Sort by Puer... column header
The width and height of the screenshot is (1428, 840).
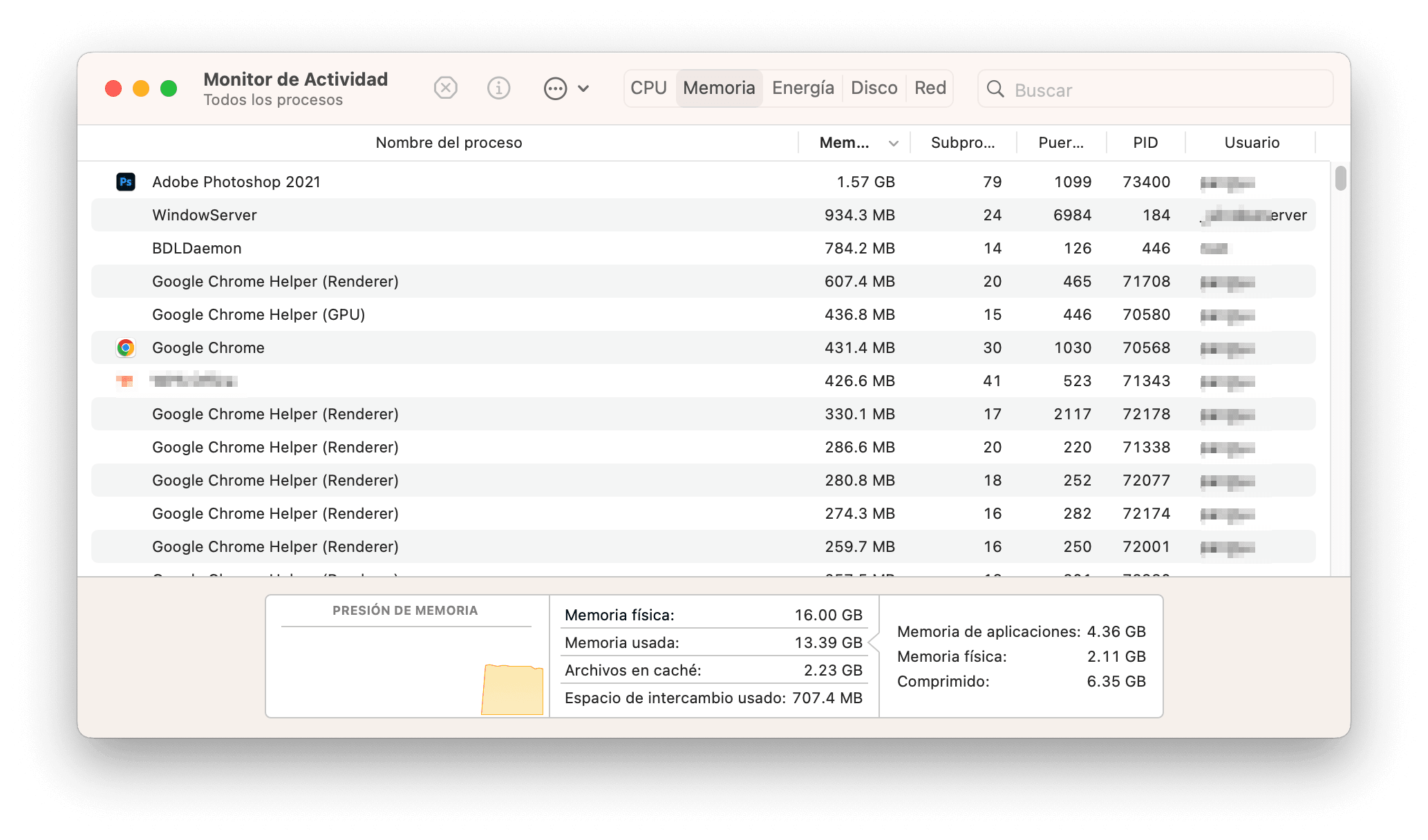pyautogui.click(x=1061, y=142)
